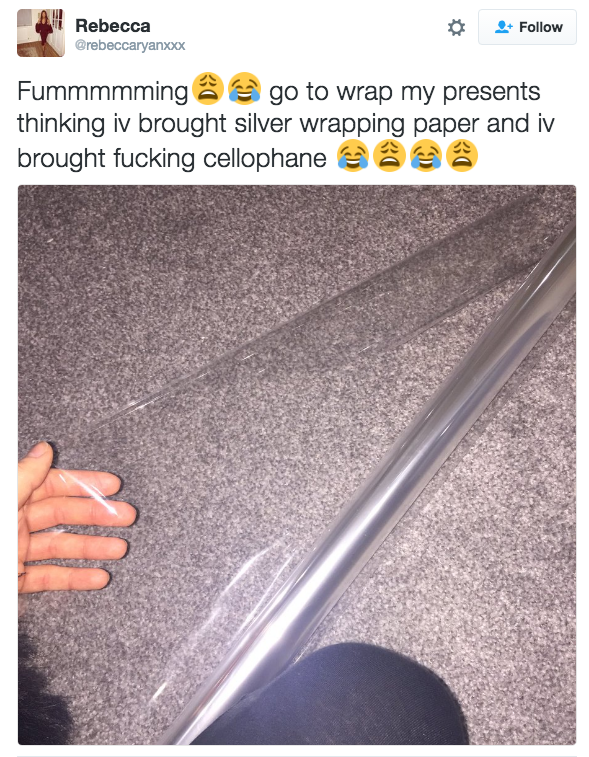This screenshot has width=589, height=757.
Task: Click the display name "Rebecca"
Action: pos(112,26)
